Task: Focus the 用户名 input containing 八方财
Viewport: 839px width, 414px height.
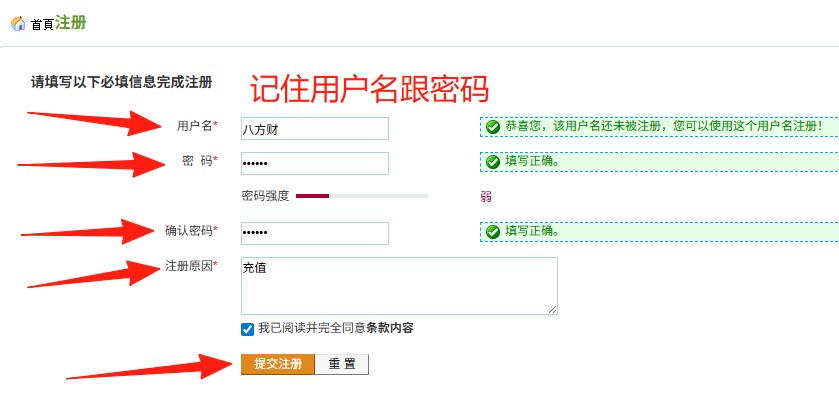Action: tap(315, 128)
